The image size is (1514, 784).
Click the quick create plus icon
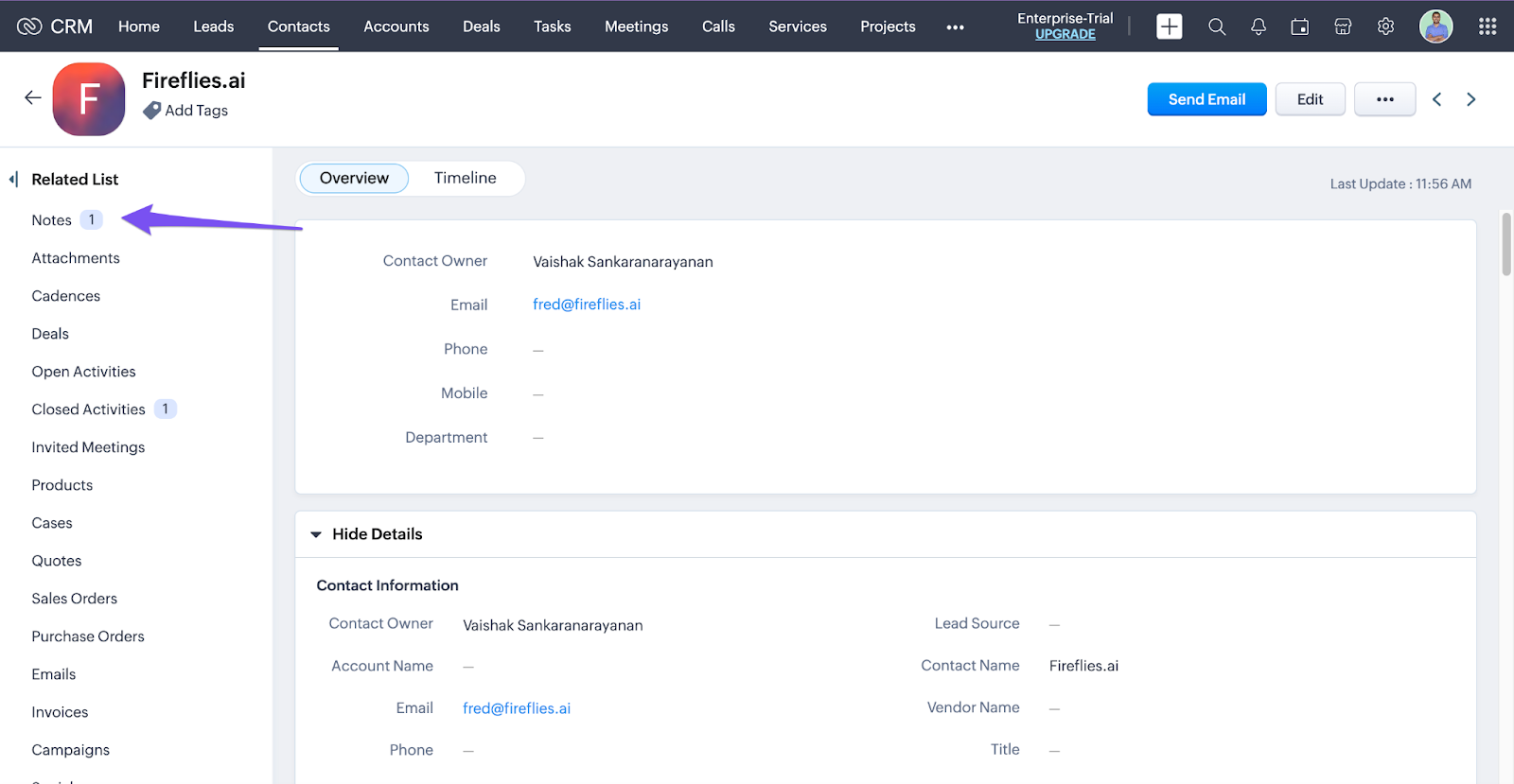click(x=1169, y=26)
